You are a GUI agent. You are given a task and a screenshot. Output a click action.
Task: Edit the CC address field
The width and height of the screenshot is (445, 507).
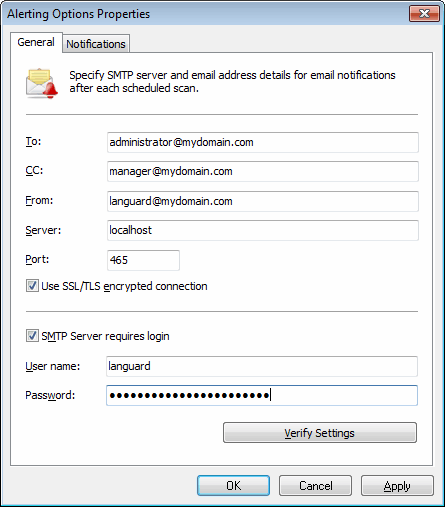click(x=263, y=171)
